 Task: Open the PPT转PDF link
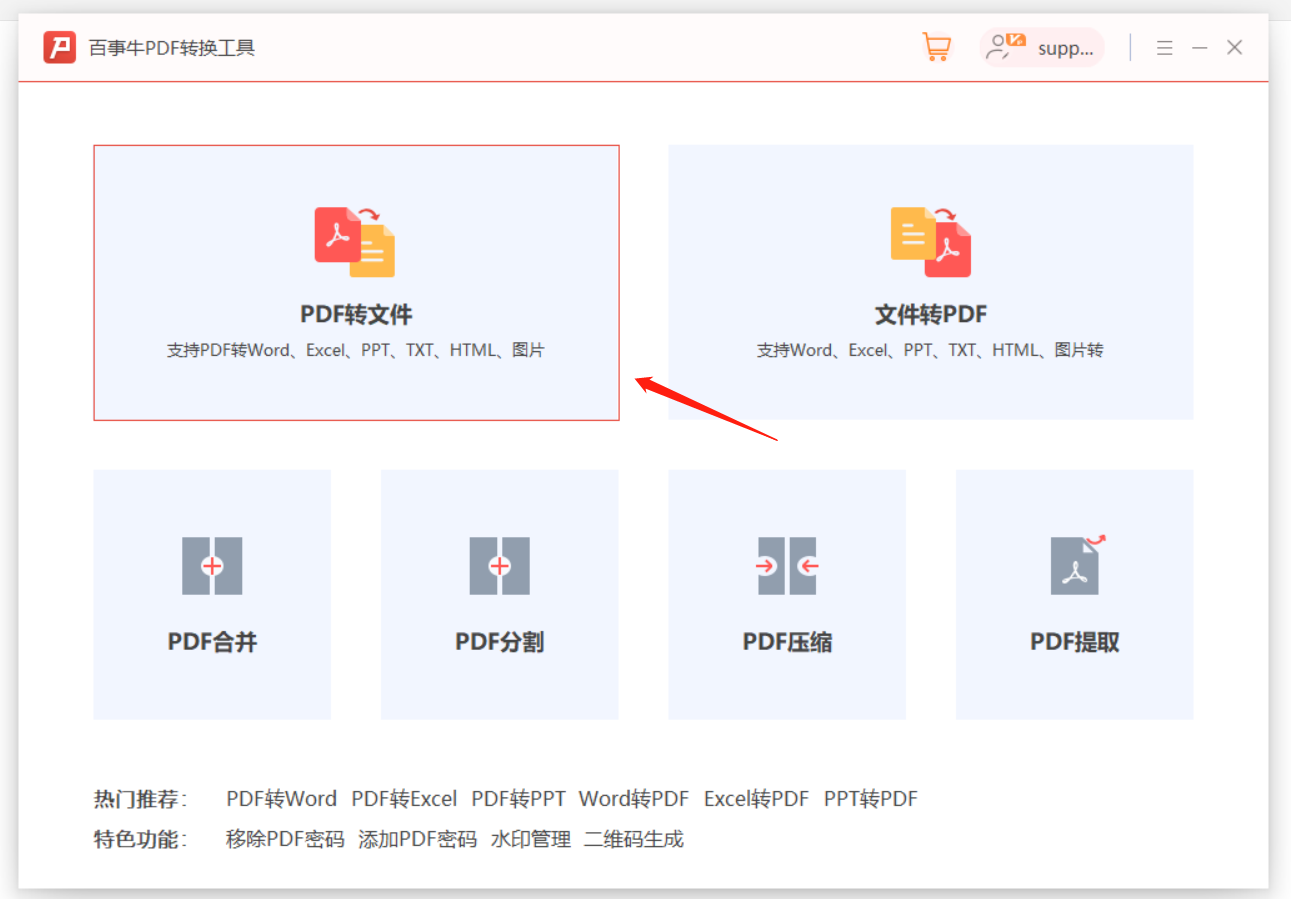coord(871,798)
